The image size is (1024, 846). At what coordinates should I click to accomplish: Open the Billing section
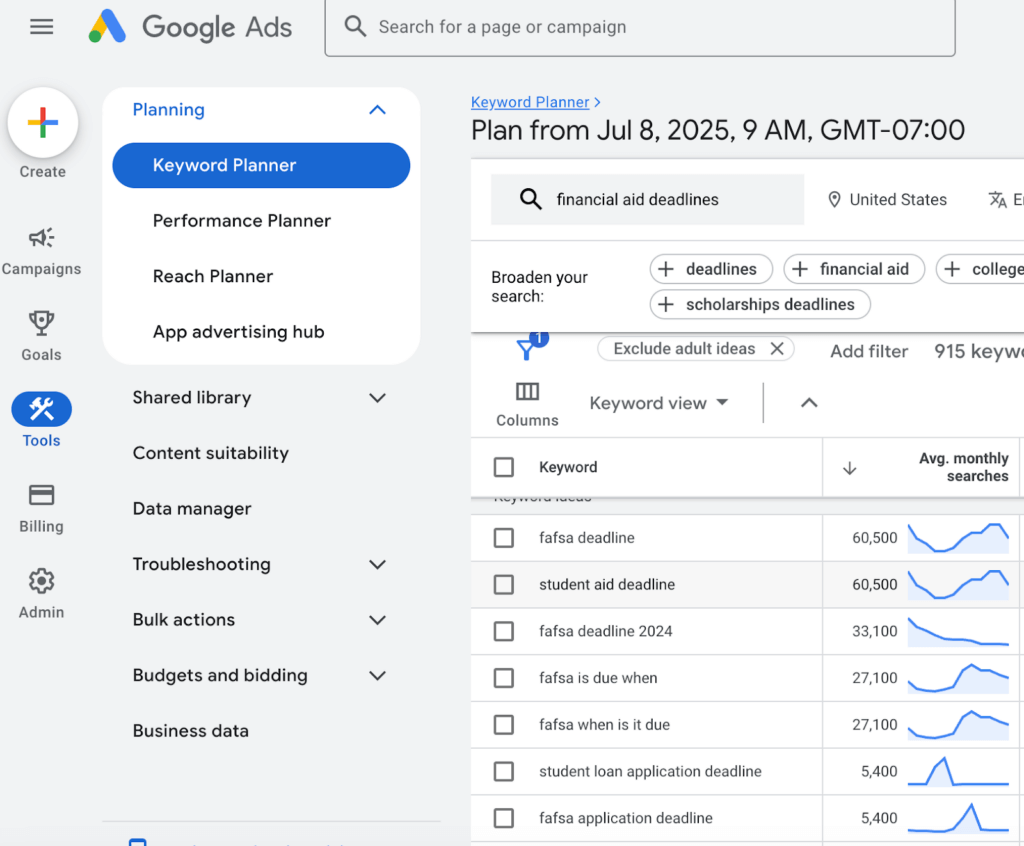pos(41,496)
